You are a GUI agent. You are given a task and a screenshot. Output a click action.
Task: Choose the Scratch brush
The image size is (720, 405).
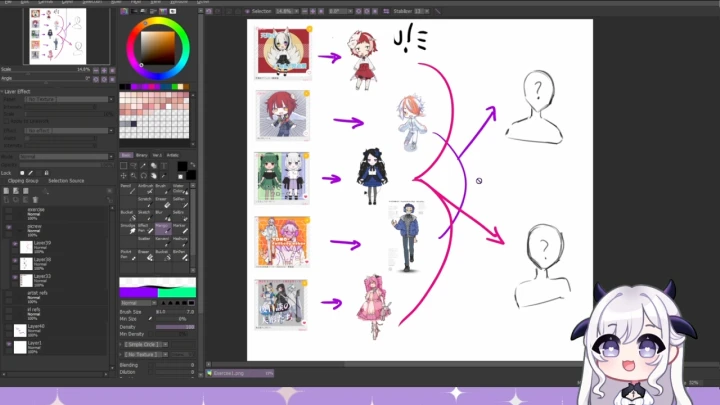[x=146, y=202]
